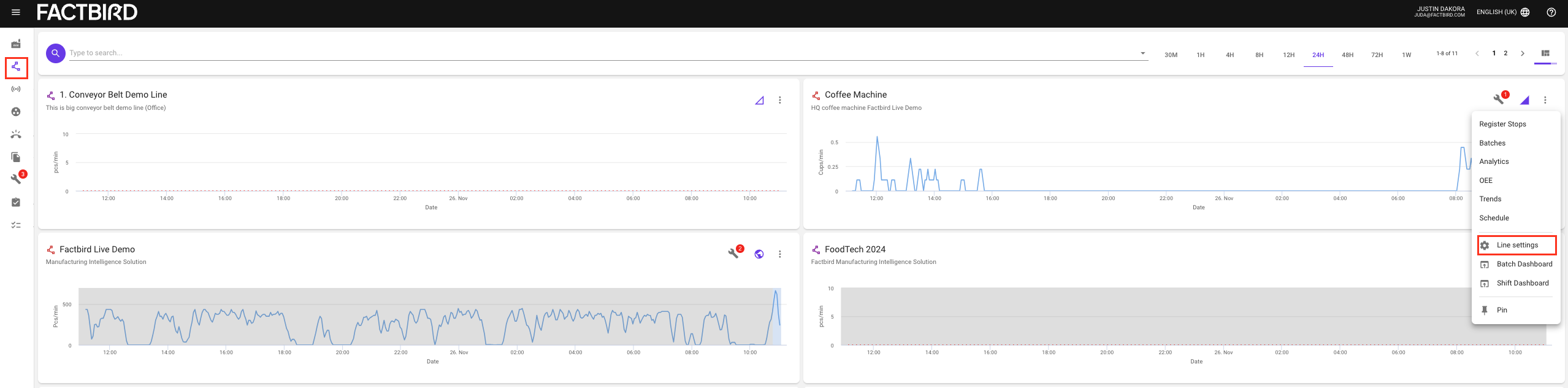The image size is (1568, 388).
Task: Click the Factbird Live Demo chart plot
Action: 430,316
